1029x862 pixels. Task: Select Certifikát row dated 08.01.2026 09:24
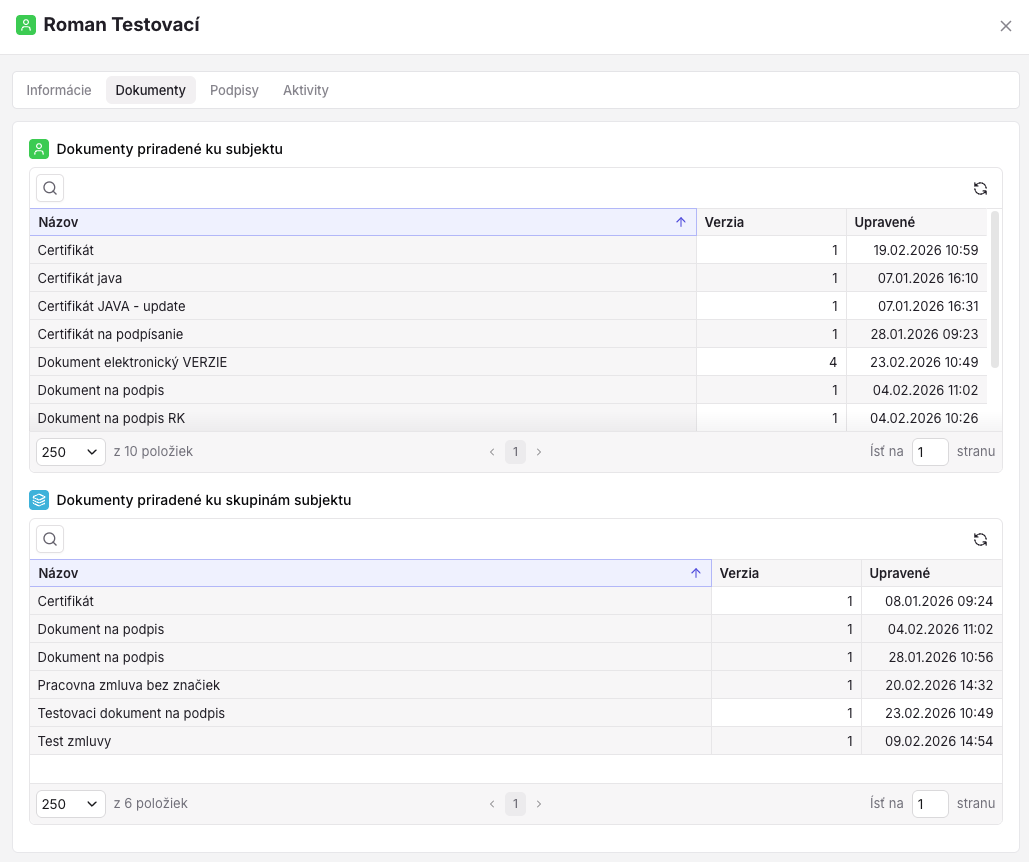point(516,601)
